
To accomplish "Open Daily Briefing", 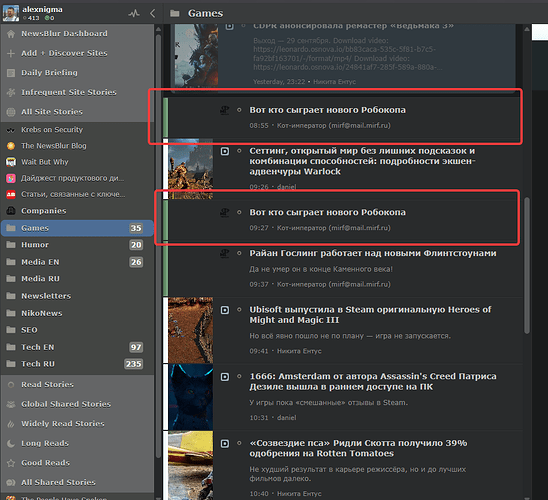I will [49, 73].
